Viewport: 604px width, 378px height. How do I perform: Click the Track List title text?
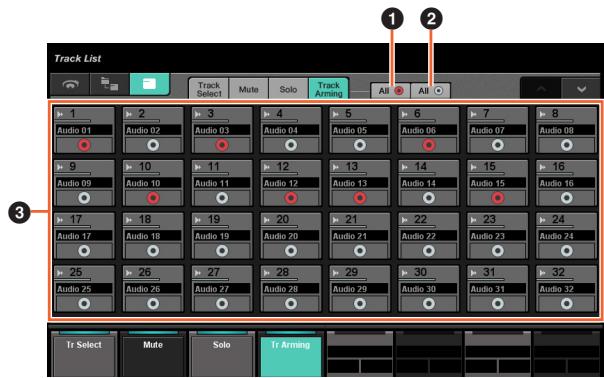click(77, 59)
